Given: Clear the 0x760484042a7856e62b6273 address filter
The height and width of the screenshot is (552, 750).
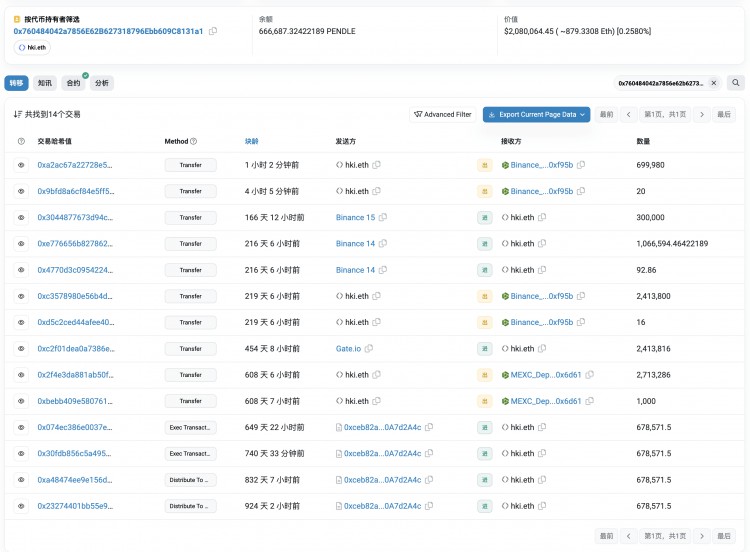Looking at the screenshot, I should [714, 83].
